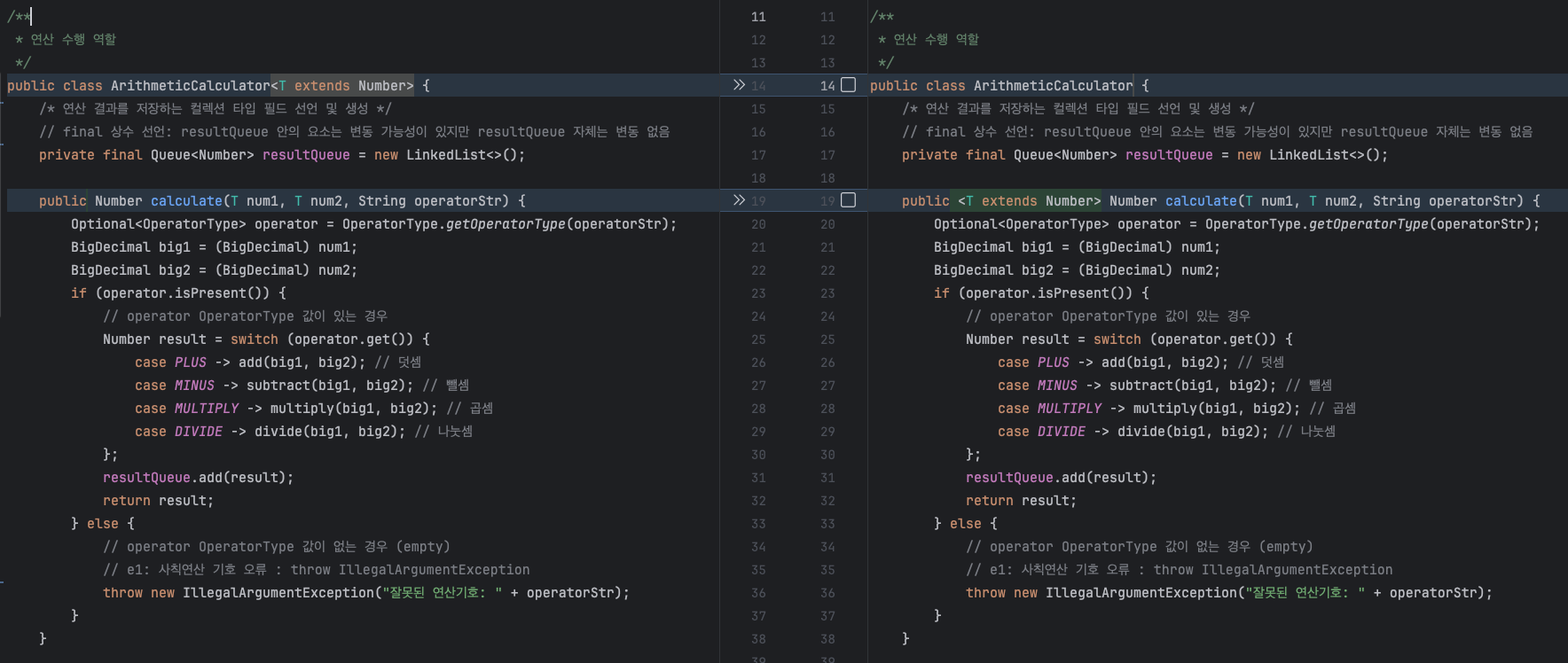Click 'return result;' in the right pane
This screenshot has height=663, width=1568.
(1021, 501)
